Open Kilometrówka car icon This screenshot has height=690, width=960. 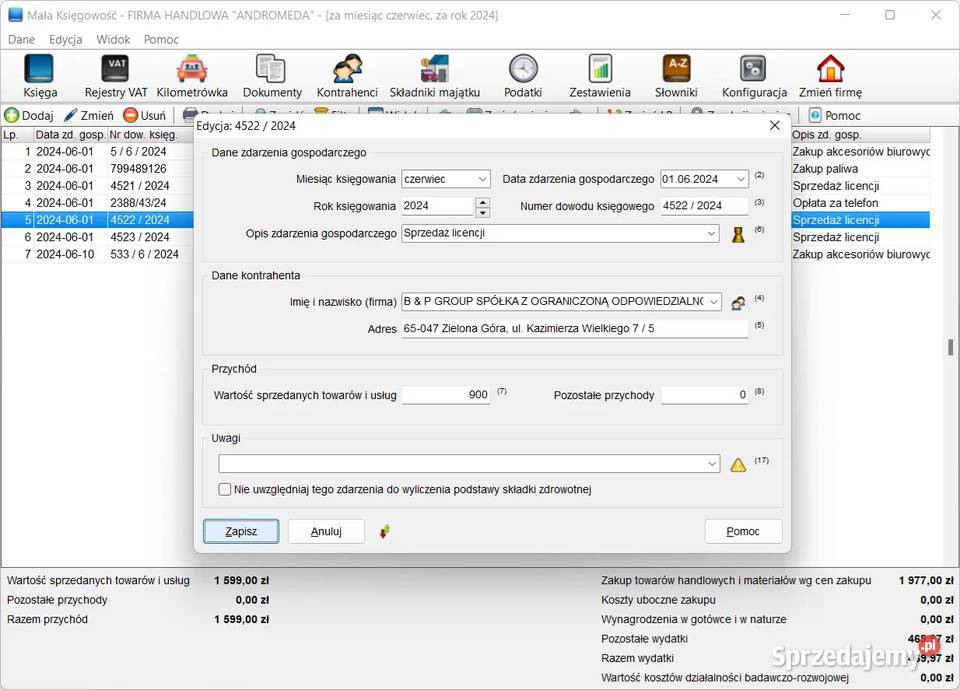coord(191,69)
